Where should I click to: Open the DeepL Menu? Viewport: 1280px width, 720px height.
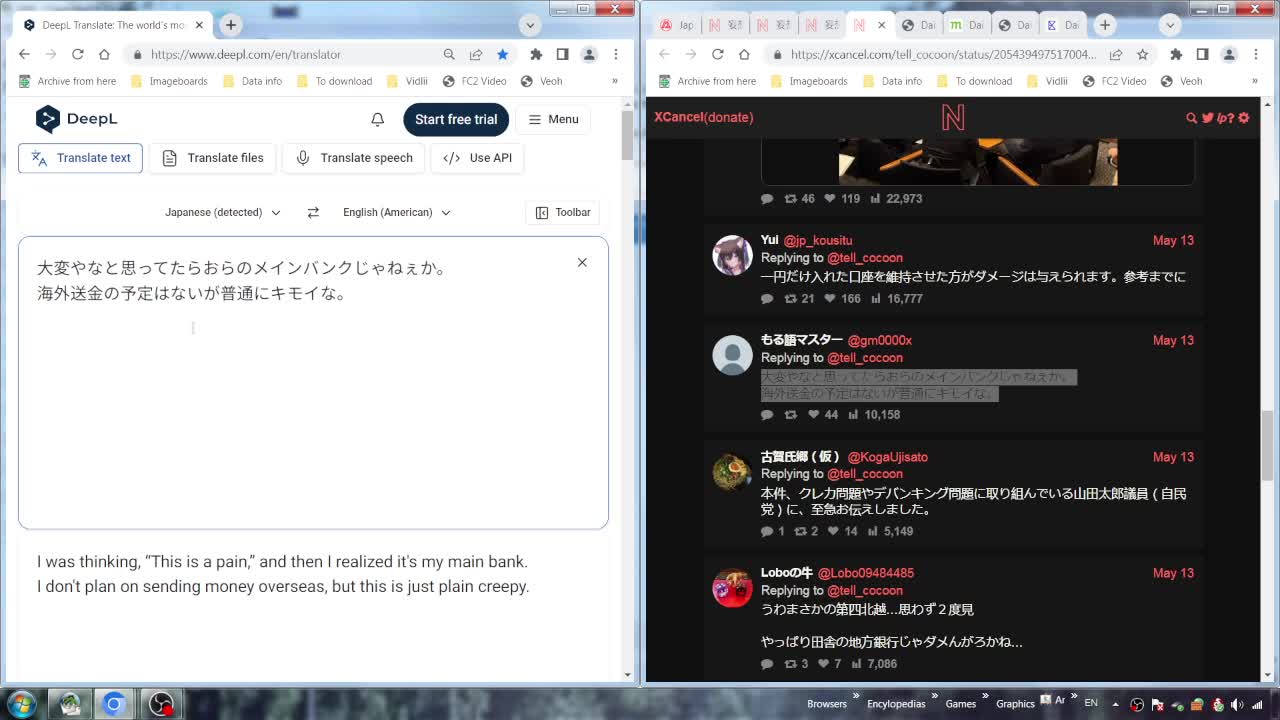pos(553,119)
